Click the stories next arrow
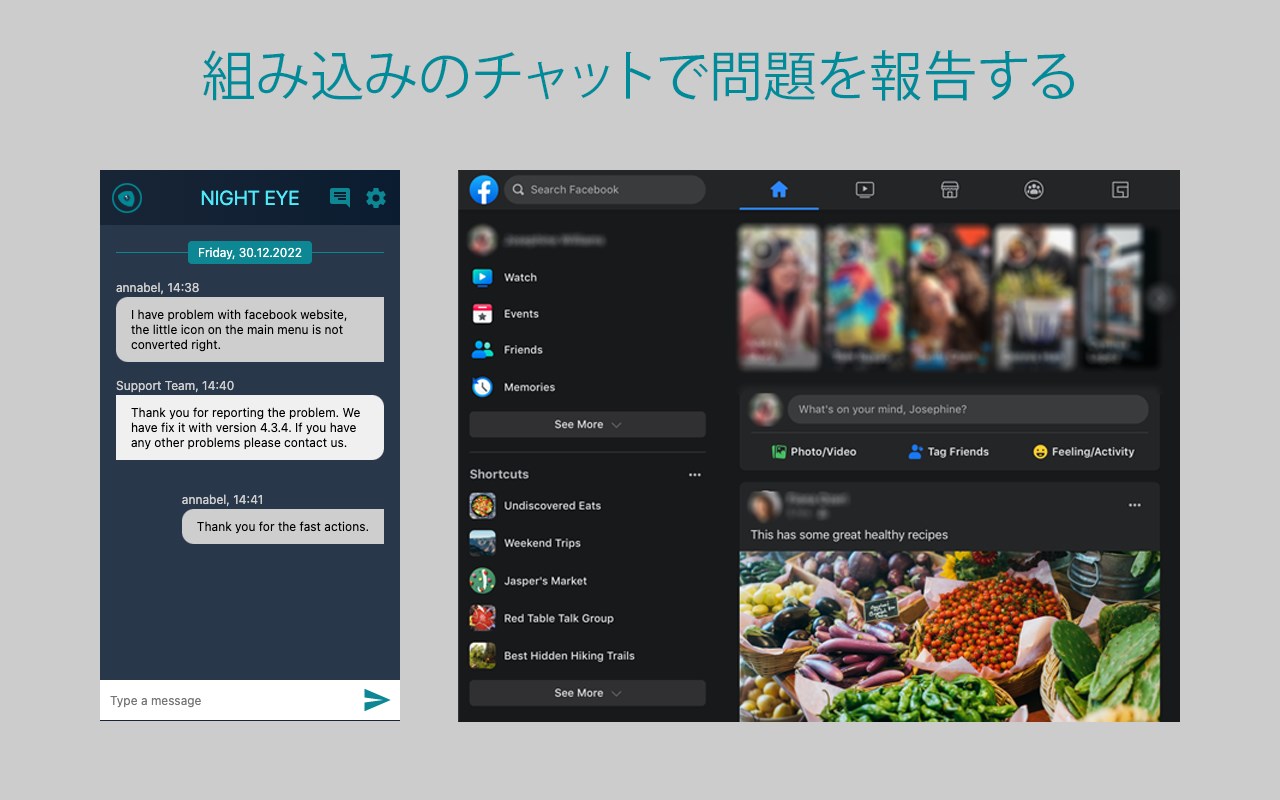This screenshot has width=1280, height=800. pos(1159,297)
